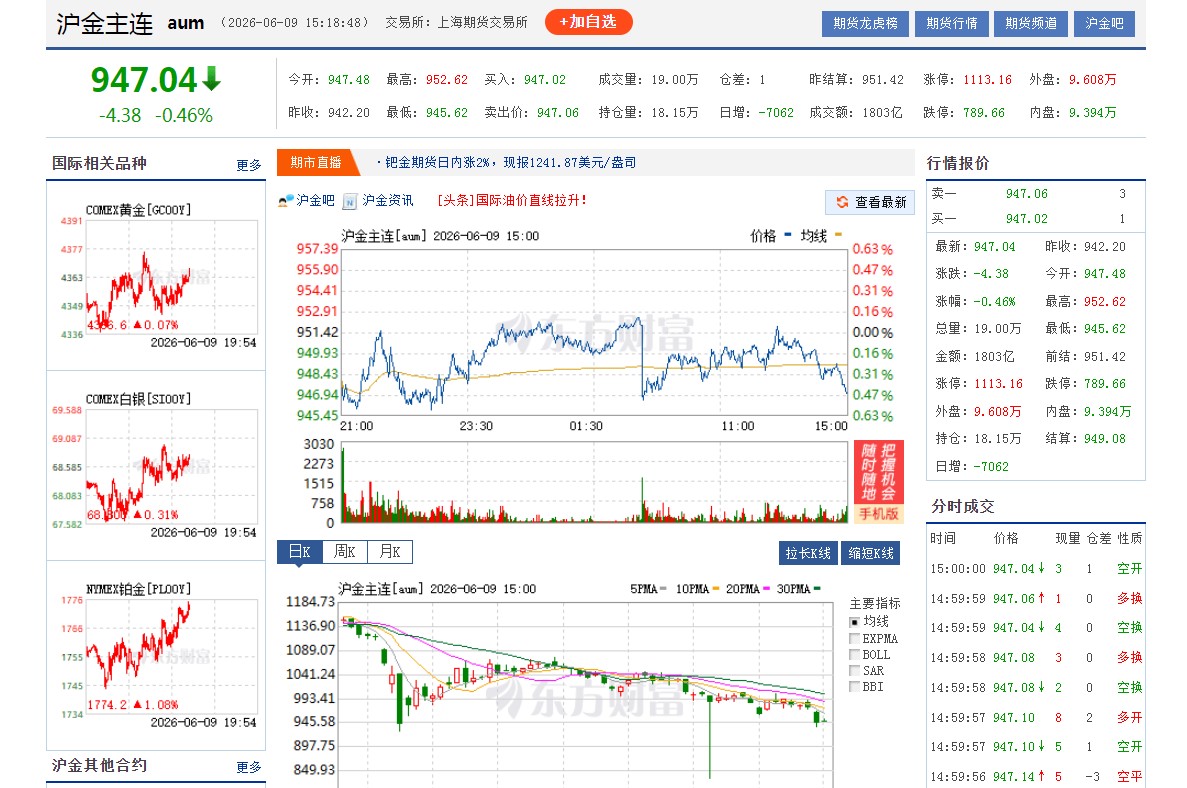Screen dimensions: 1187x788
Task: Switch to the 月K chart tab
Action: [x=390, y=552]
